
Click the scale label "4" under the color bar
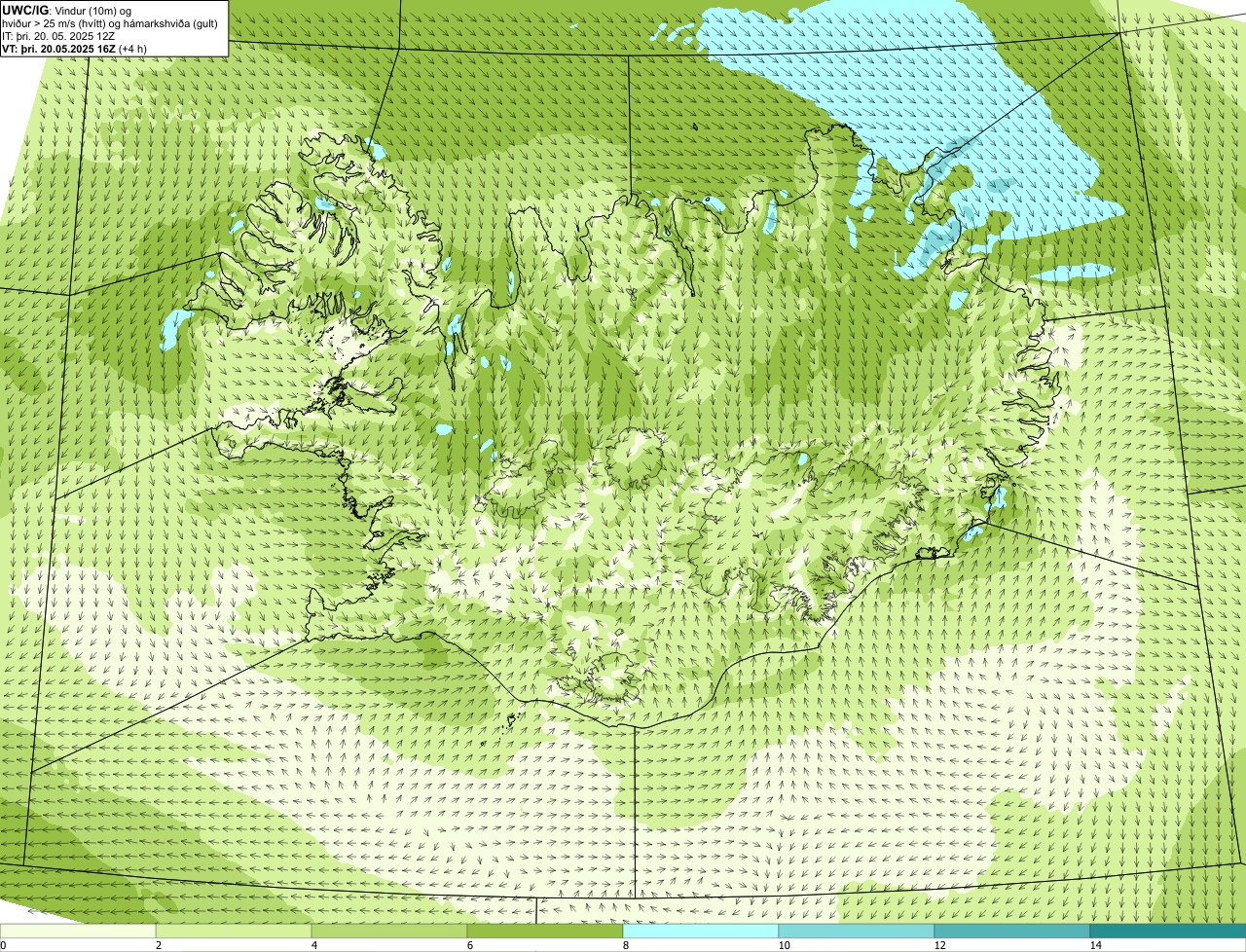pos(313,945)
